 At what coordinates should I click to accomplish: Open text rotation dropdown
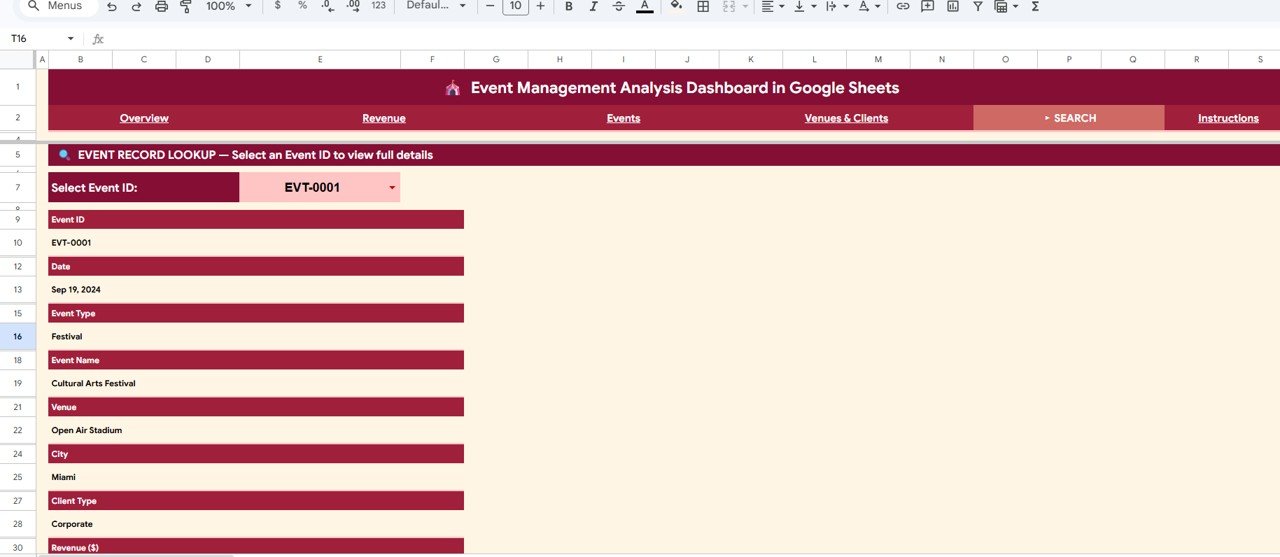pos(869,6)
